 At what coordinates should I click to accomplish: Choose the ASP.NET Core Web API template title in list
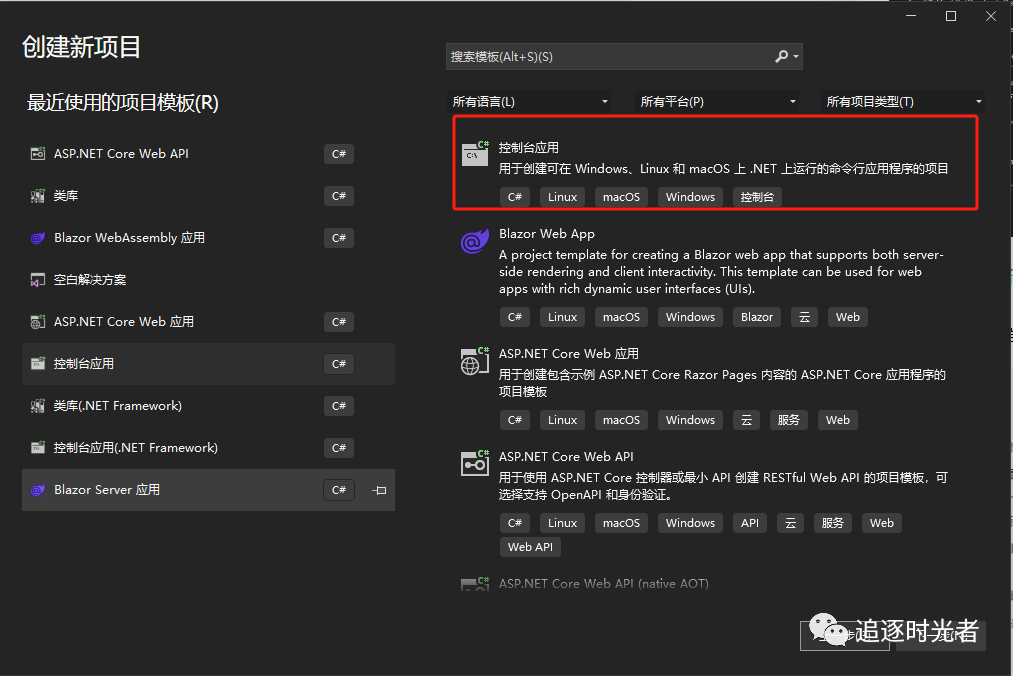566,457
